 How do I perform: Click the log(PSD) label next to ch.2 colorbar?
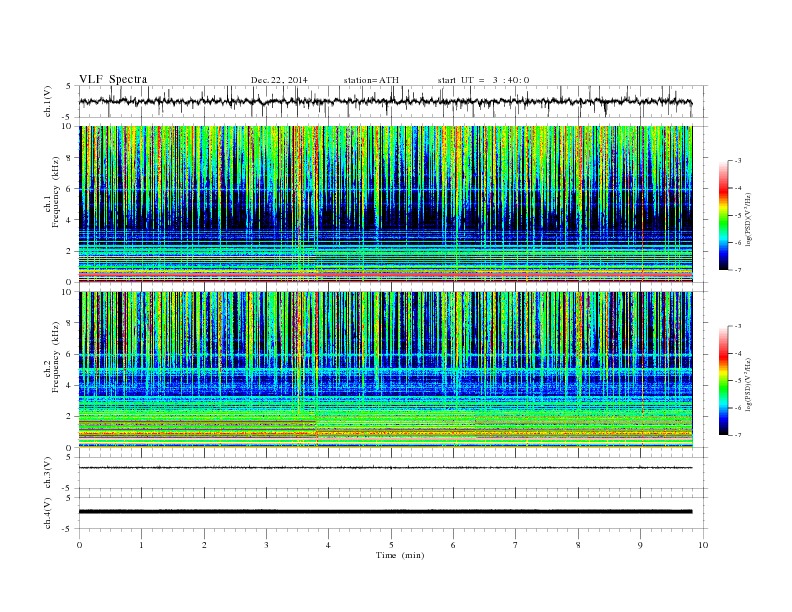pos(749,384)
